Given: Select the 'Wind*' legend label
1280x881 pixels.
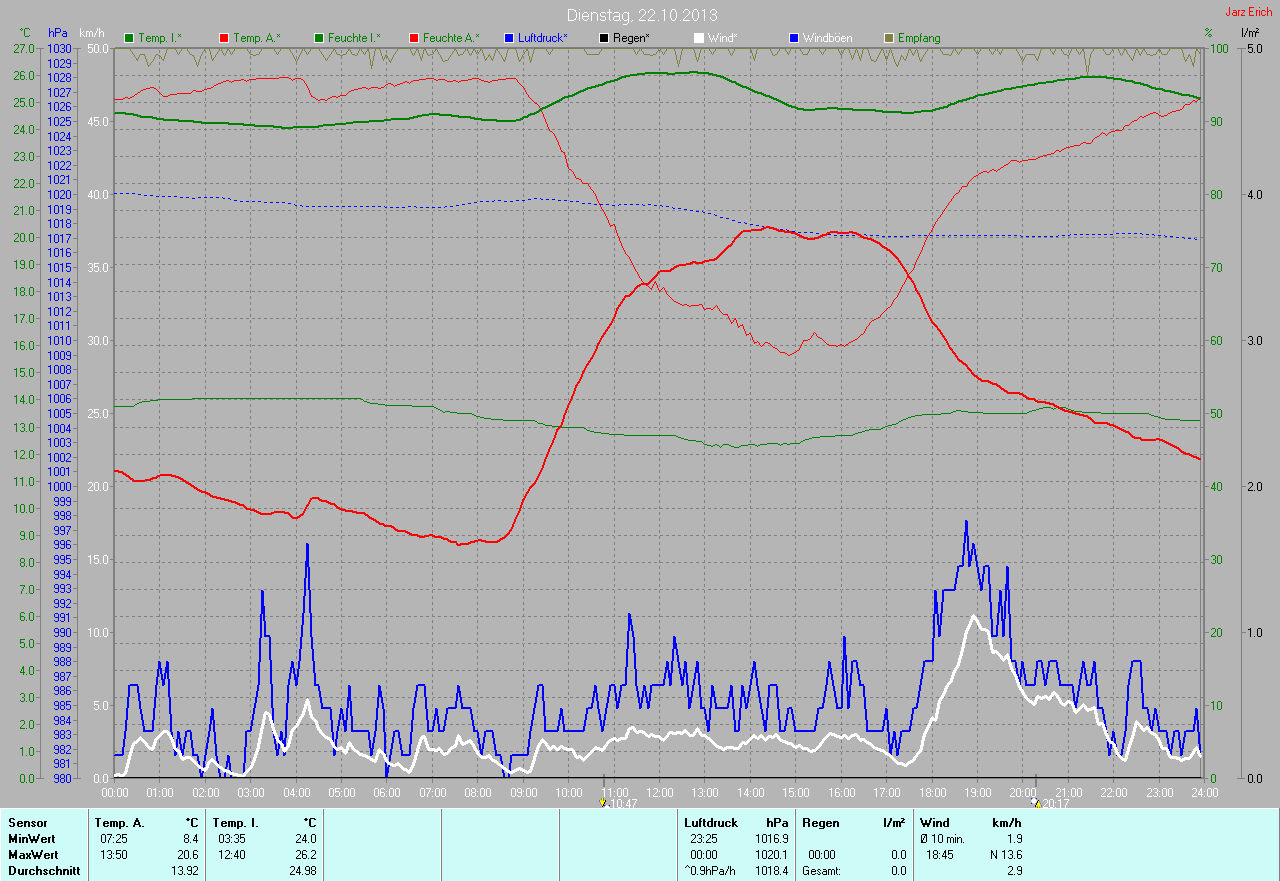Looking at the screenshot, I should click(x=723, y=38).
